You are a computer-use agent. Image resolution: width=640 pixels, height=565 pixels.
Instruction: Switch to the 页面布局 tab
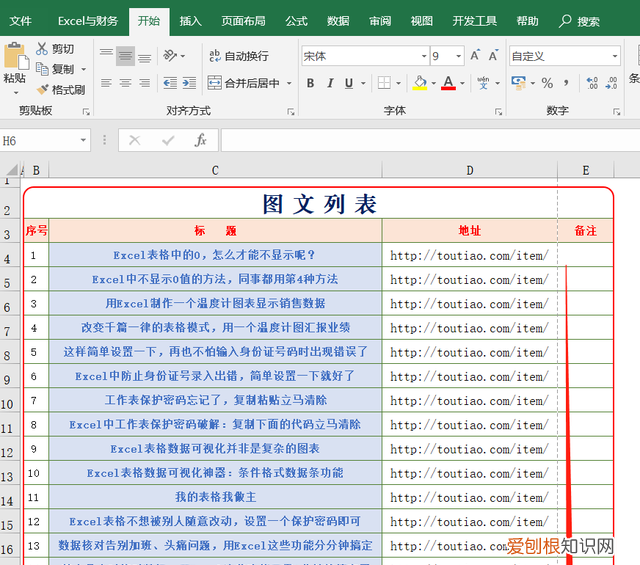(243, 21)
